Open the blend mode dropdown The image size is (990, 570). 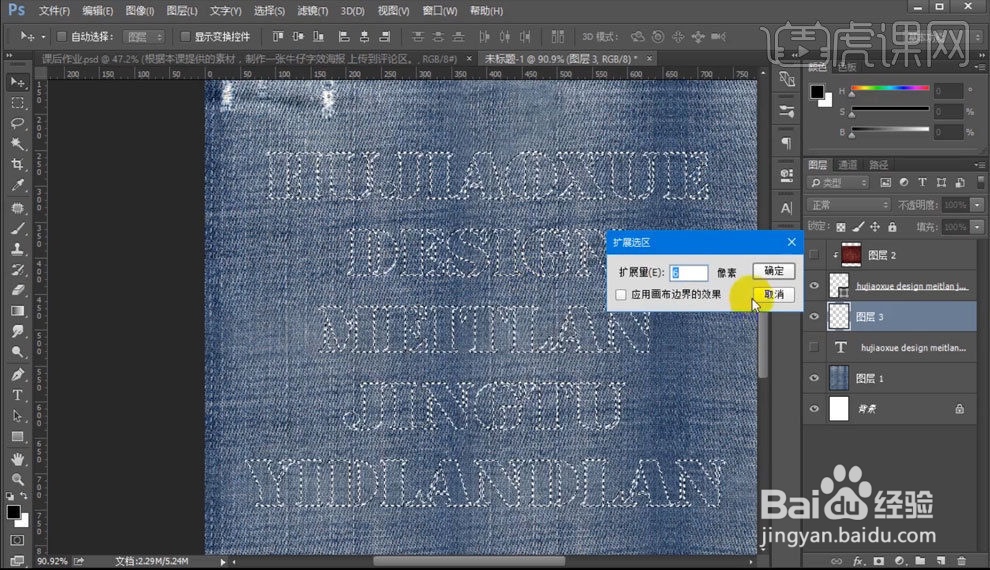pyautogui.click(x=849, y=205)
